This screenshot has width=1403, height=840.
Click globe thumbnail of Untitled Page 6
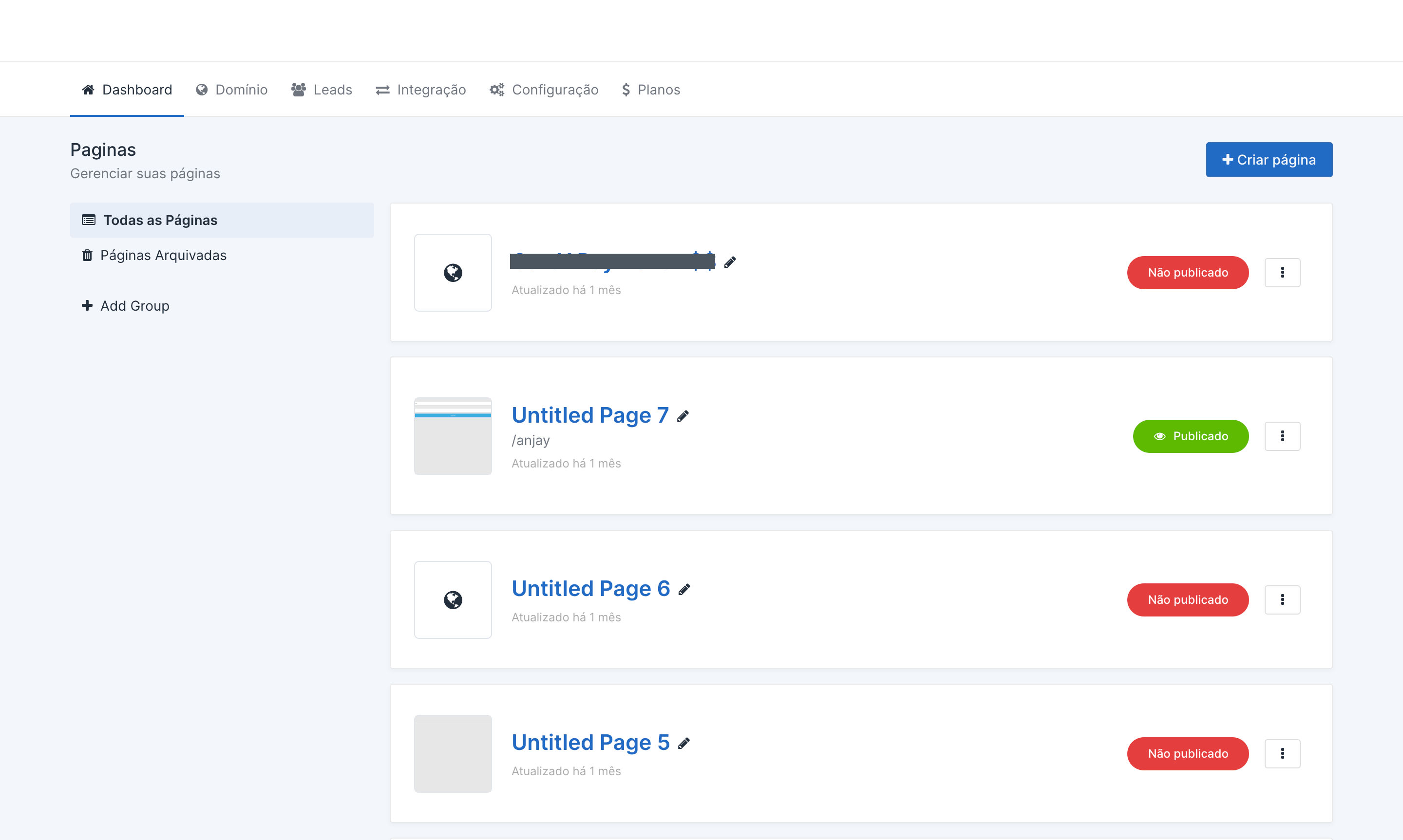click(x=453, y=600)
